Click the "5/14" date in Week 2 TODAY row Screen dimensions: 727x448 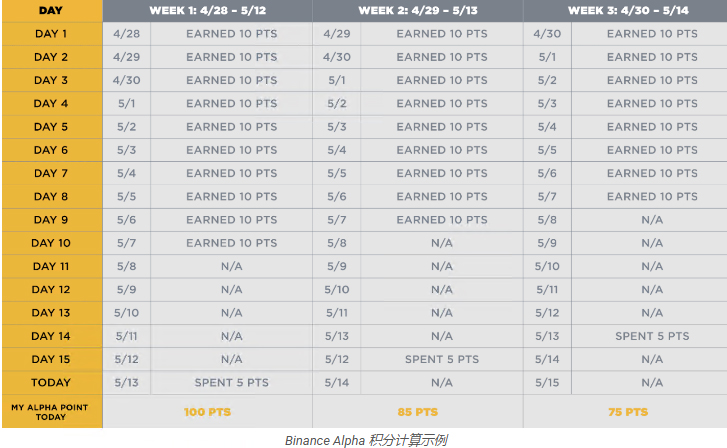[337, 382]
